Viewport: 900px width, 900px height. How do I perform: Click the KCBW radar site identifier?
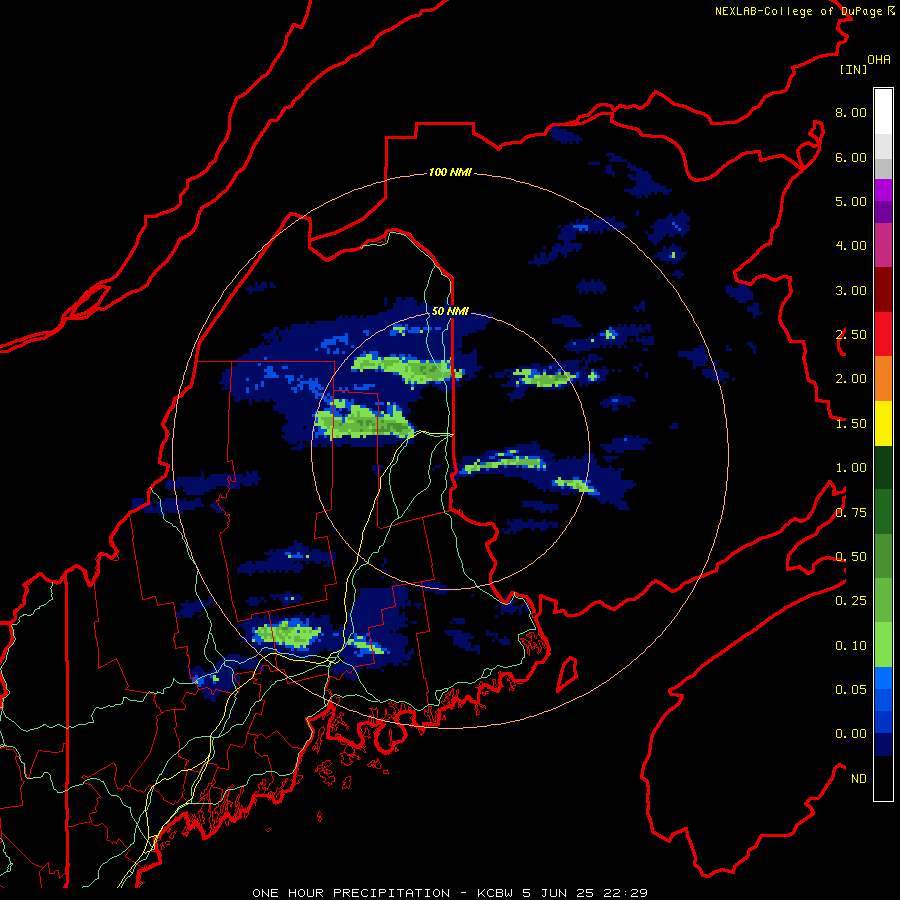coord(495,893)
